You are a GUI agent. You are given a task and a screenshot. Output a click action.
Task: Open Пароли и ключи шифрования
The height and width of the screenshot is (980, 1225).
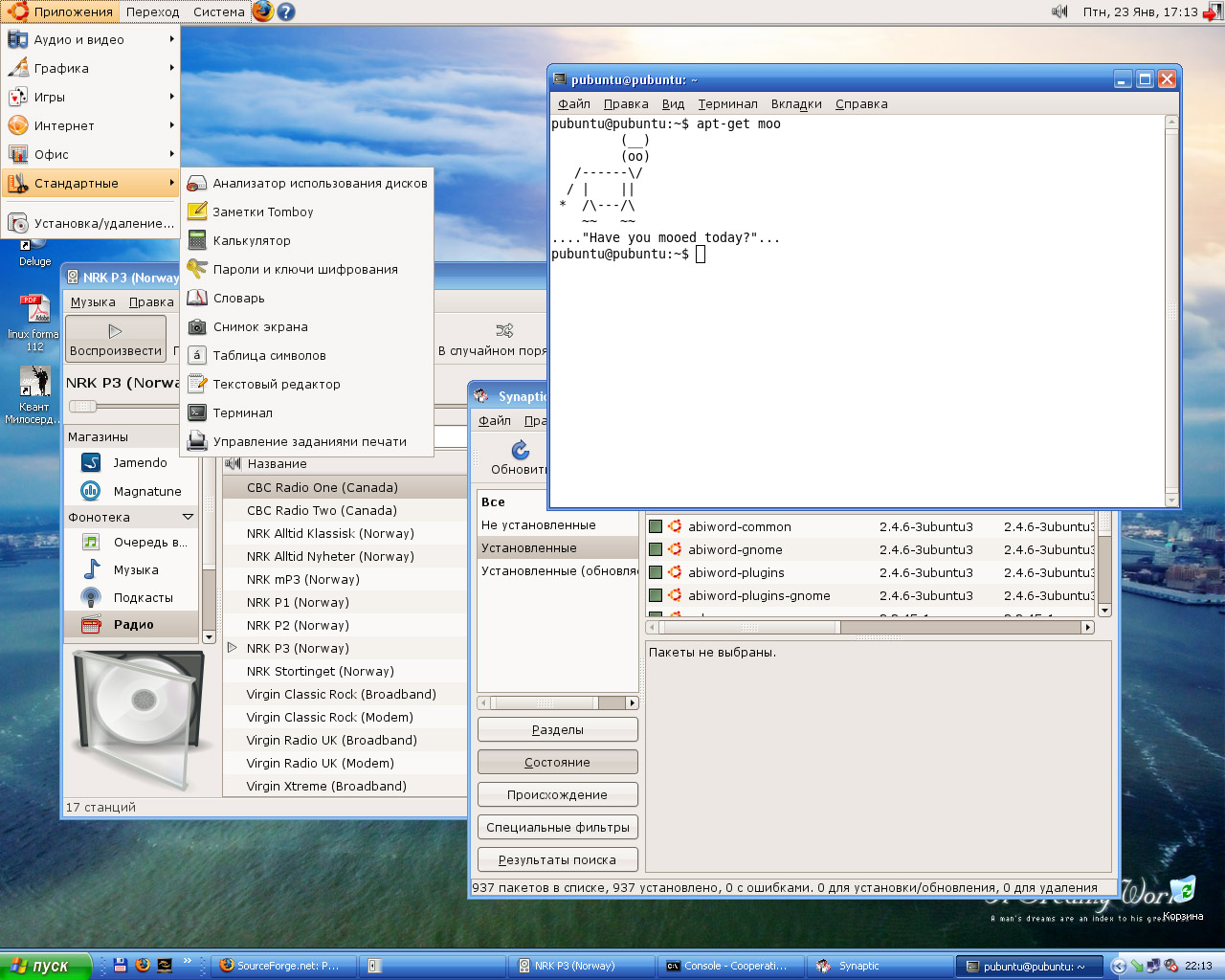coord(308,269)
